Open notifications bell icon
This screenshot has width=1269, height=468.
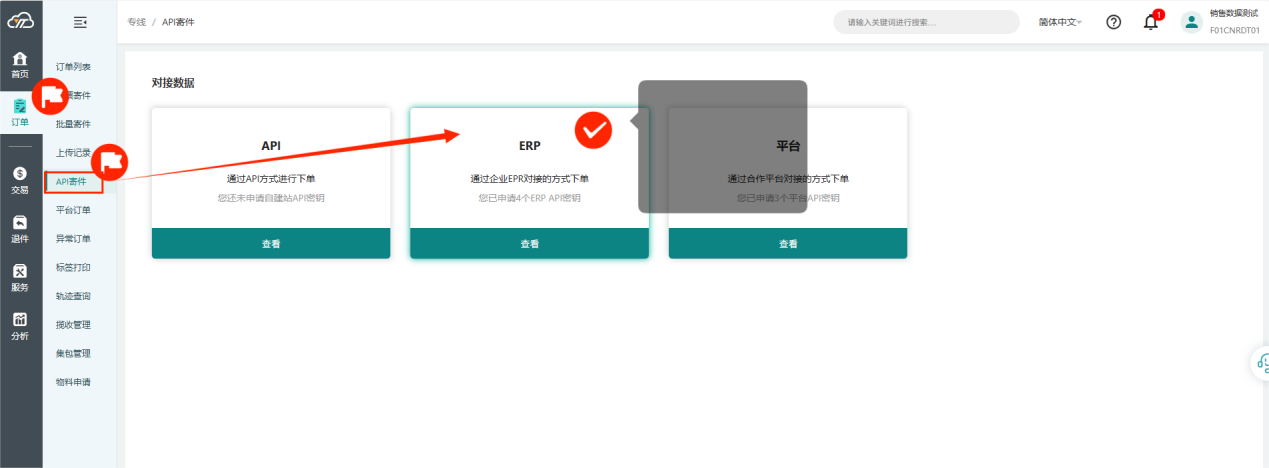pos(1151,22)
